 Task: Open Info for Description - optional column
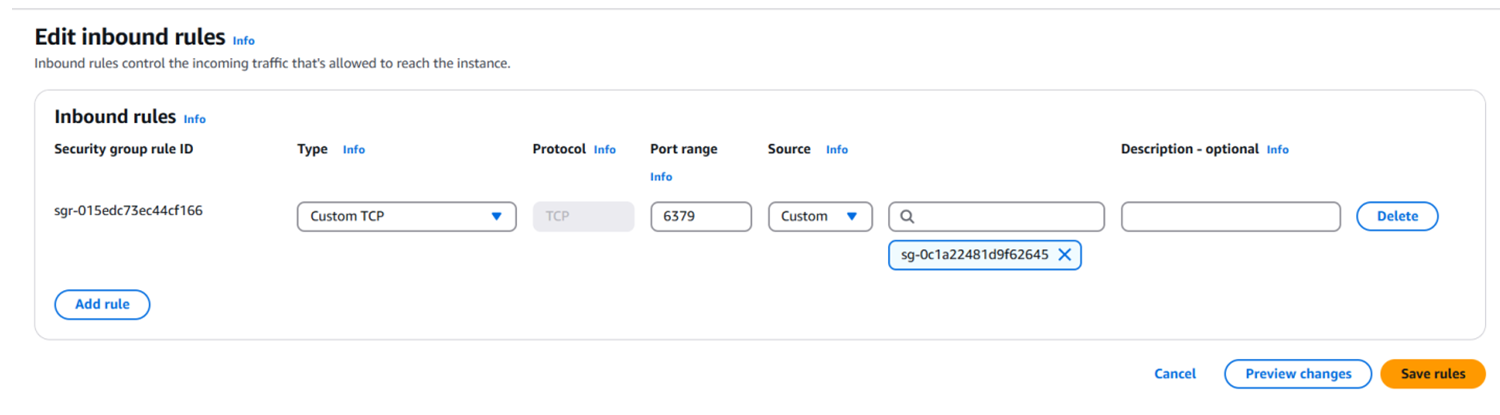tap(1278, 150)
